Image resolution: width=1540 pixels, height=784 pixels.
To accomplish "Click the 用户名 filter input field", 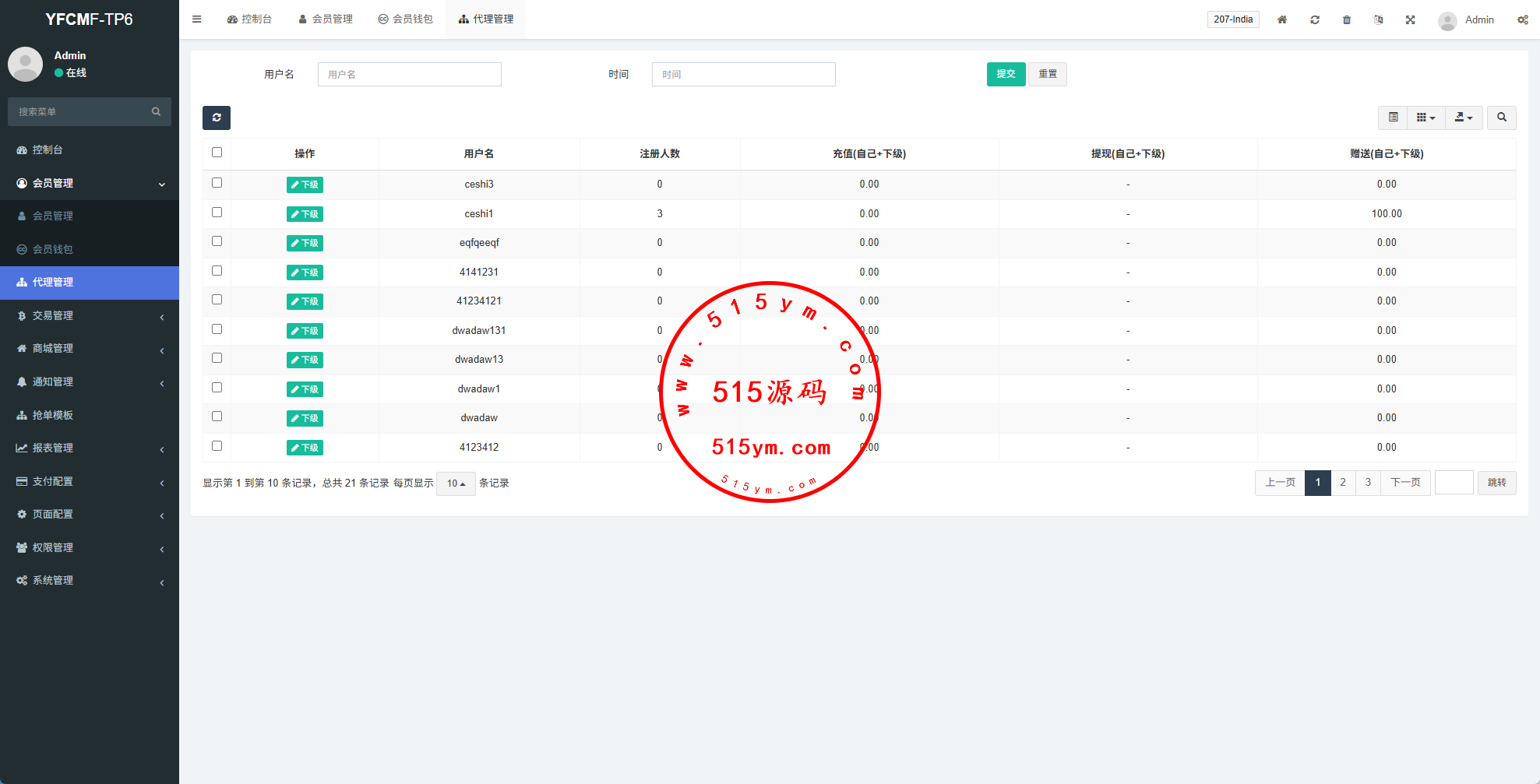I will point(409,74).
